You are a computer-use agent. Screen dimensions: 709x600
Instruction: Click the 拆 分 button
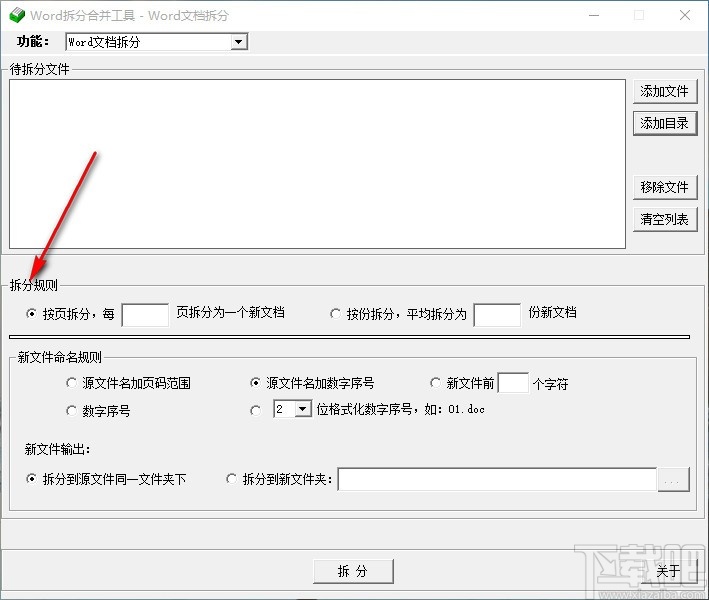coord(353,572)
